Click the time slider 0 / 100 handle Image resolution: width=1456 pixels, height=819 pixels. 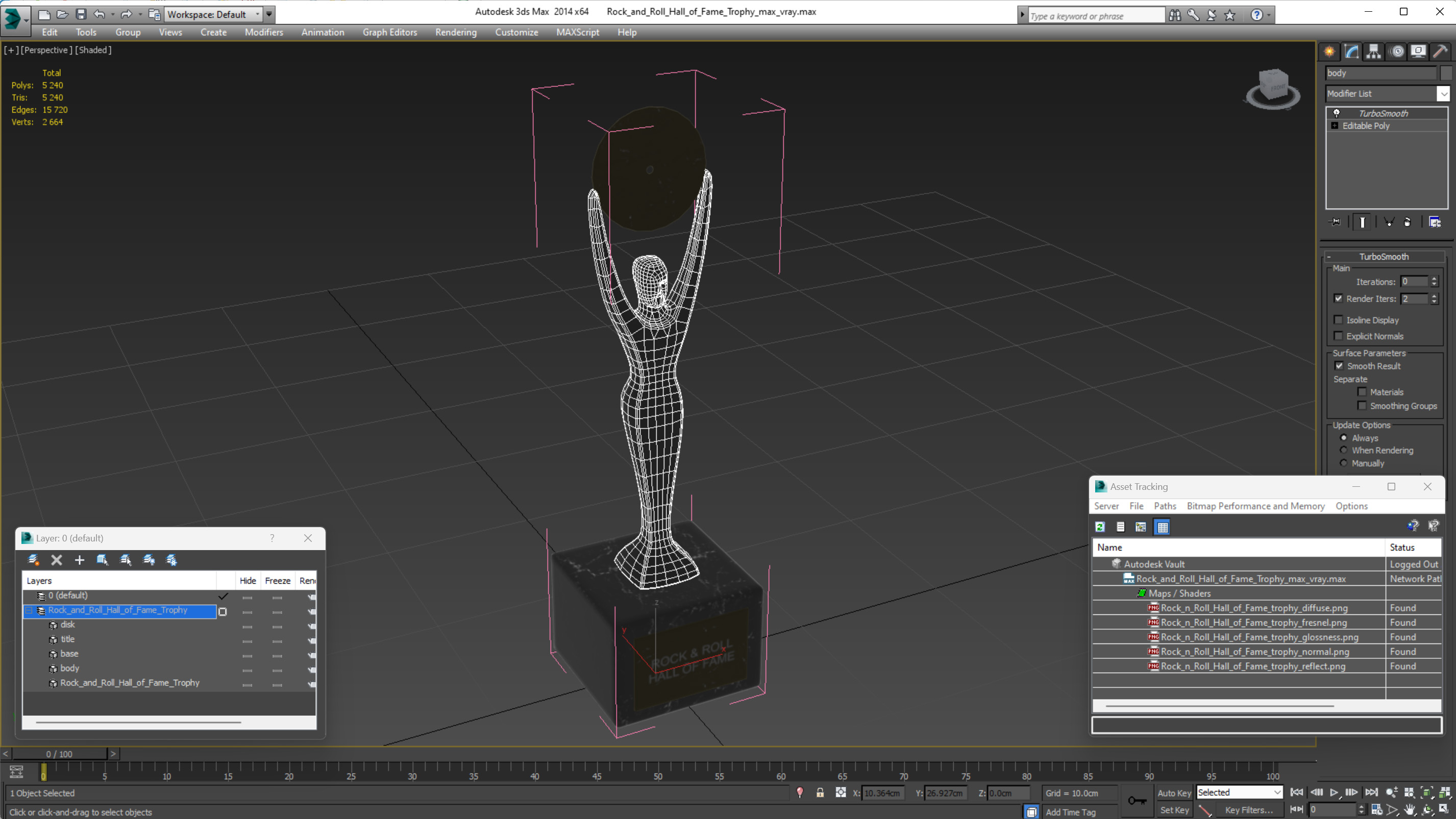pos(59,754)
